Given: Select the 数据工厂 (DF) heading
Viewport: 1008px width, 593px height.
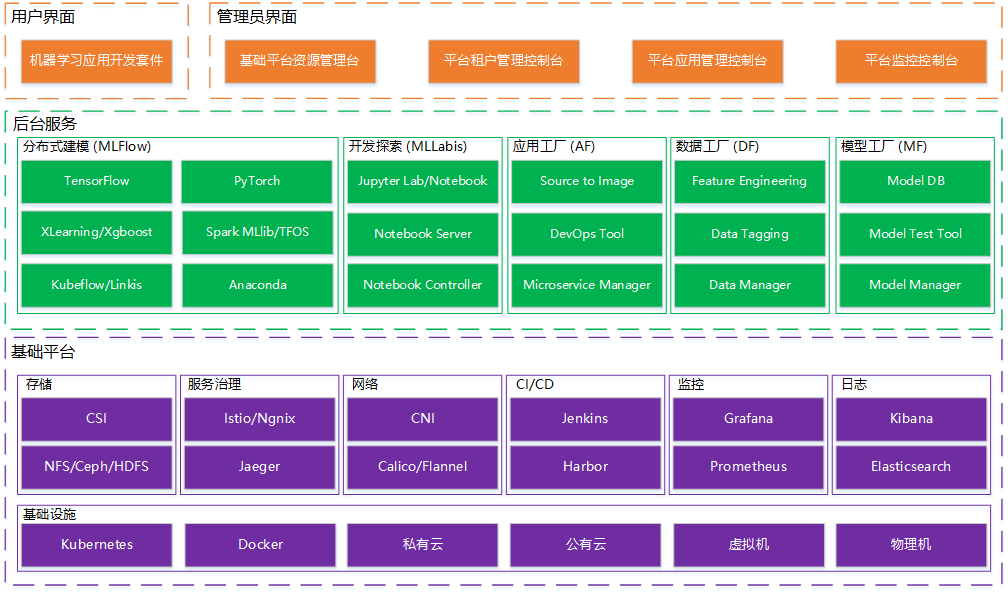Looking at the screenshot, I should tap(717, 147).
